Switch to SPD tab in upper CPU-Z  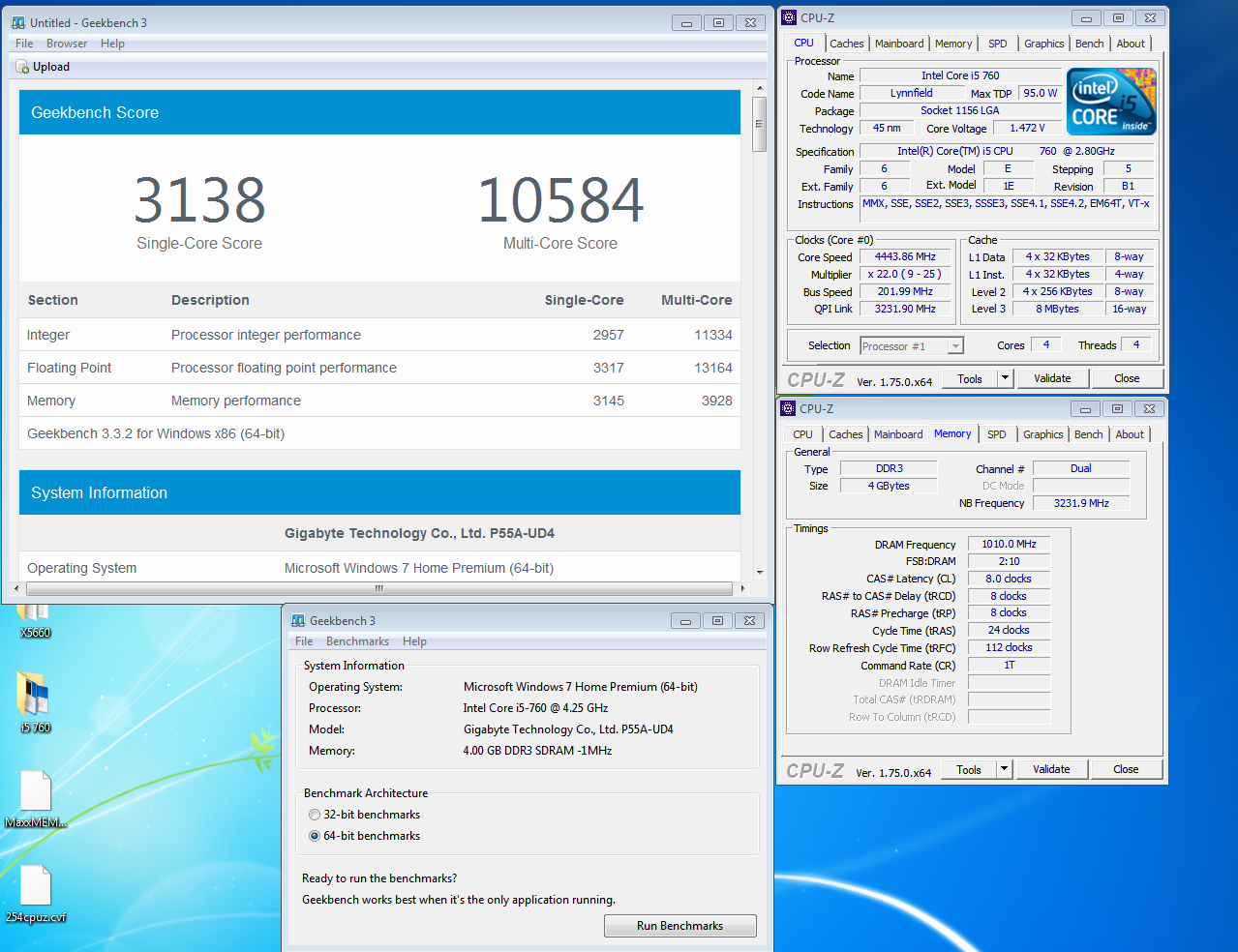pyautogui.click(x=998, y=44)
